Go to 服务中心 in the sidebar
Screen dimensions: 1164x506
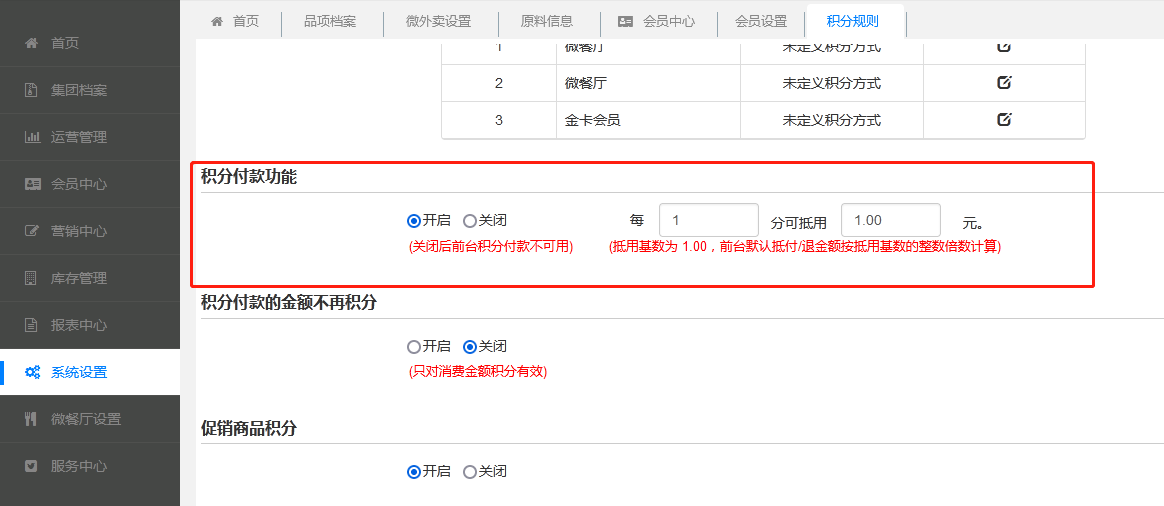click(79, 466)
